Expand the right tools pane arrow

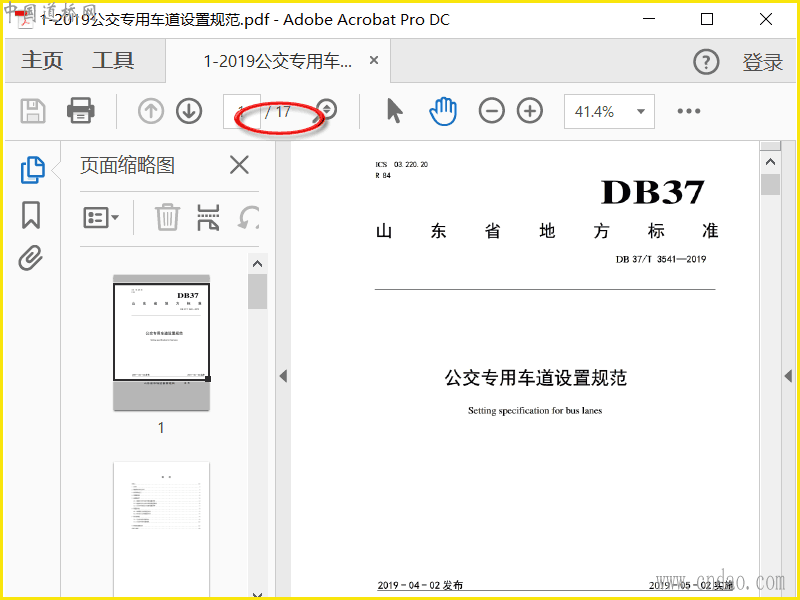pyautogui.click(x=788, y=376)
